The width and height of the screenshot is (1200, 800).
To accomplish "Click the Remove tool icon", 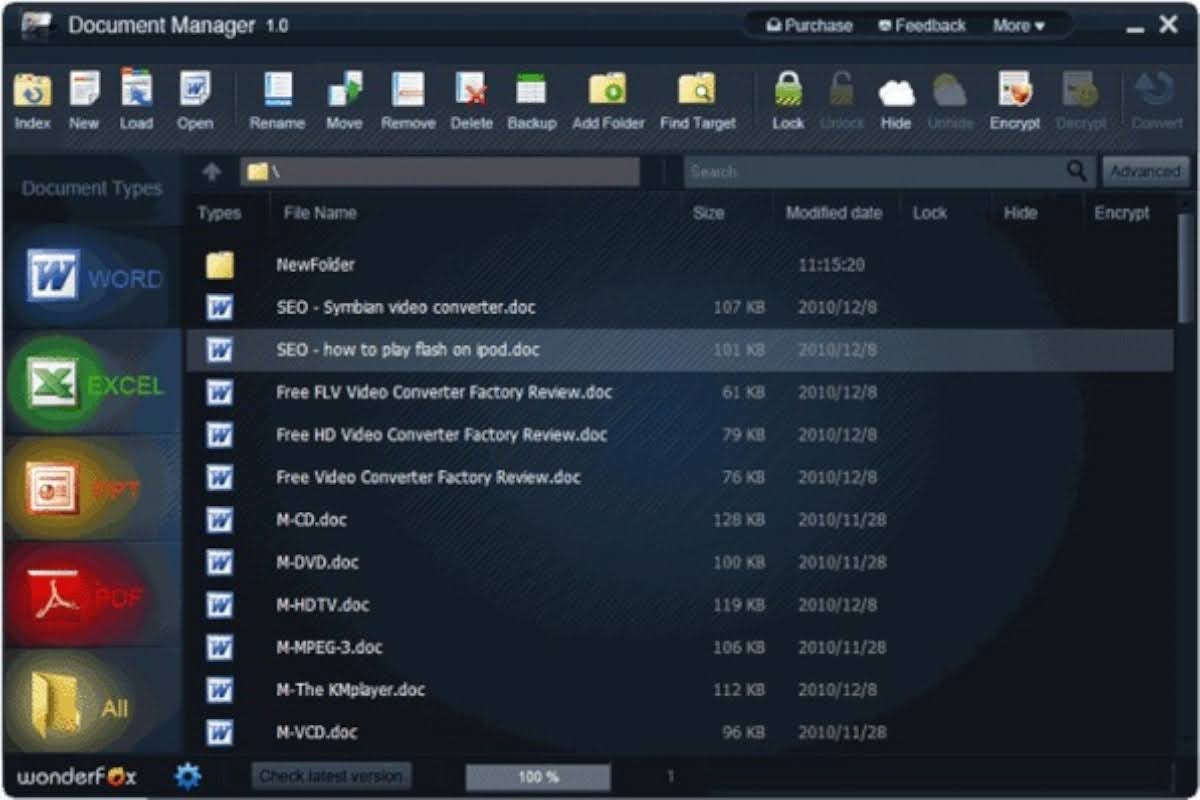I will (x=408, y=89).
